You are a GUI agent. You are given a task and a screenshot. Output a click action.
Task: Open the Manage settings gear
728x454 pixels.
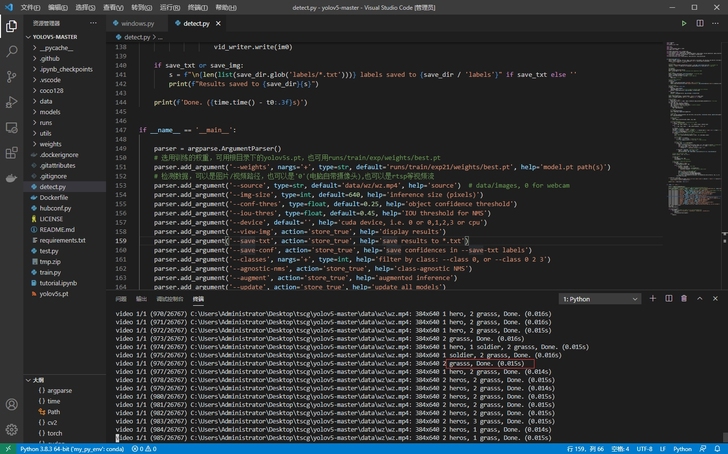12,429
